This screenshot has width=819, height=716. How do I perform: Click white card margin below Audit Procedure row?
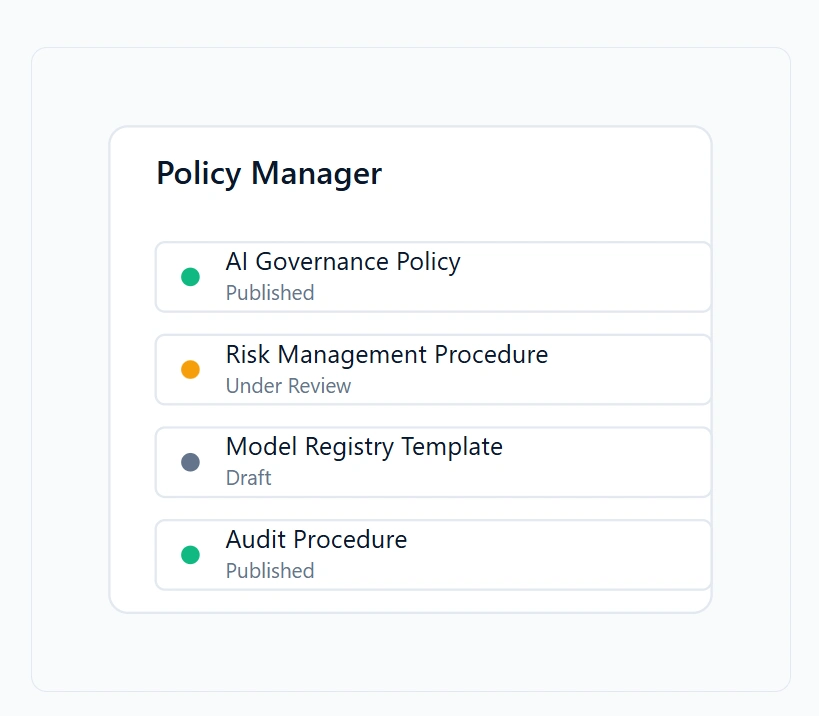pos(410,601)
